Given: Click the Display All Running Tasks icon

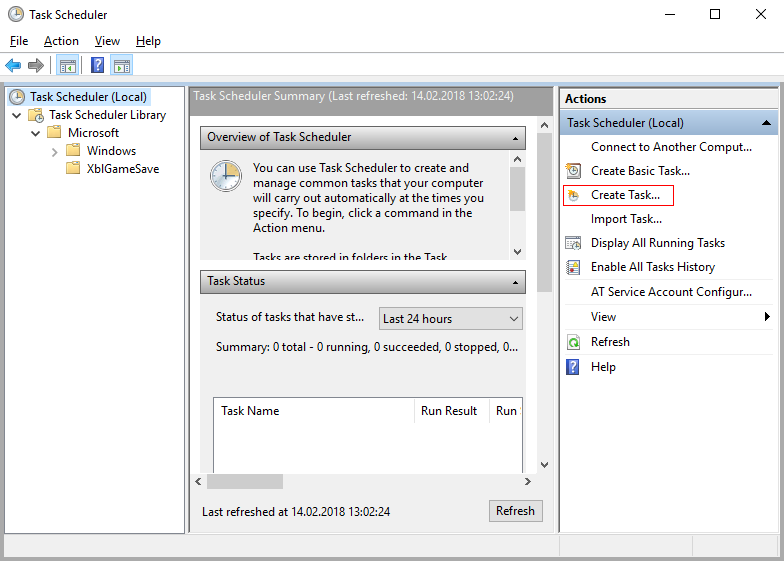Looking at the screenshot, I should coord(573,243).
